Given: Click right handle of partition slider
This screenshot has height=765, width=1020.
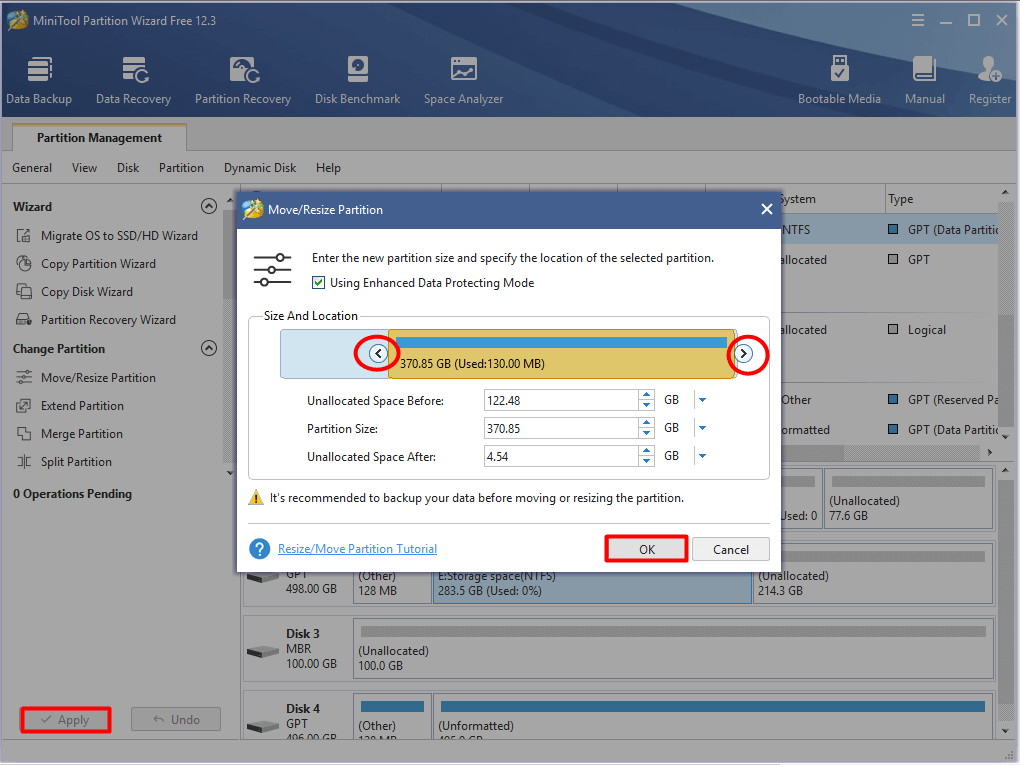Looking at the screenshot, I should (744, 353).
